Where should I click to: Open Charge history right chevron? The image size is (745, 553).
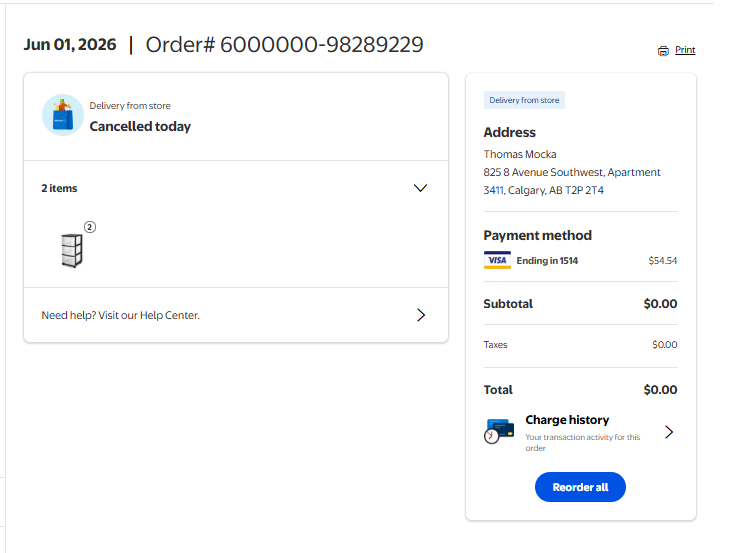click(x=669, y=432)
